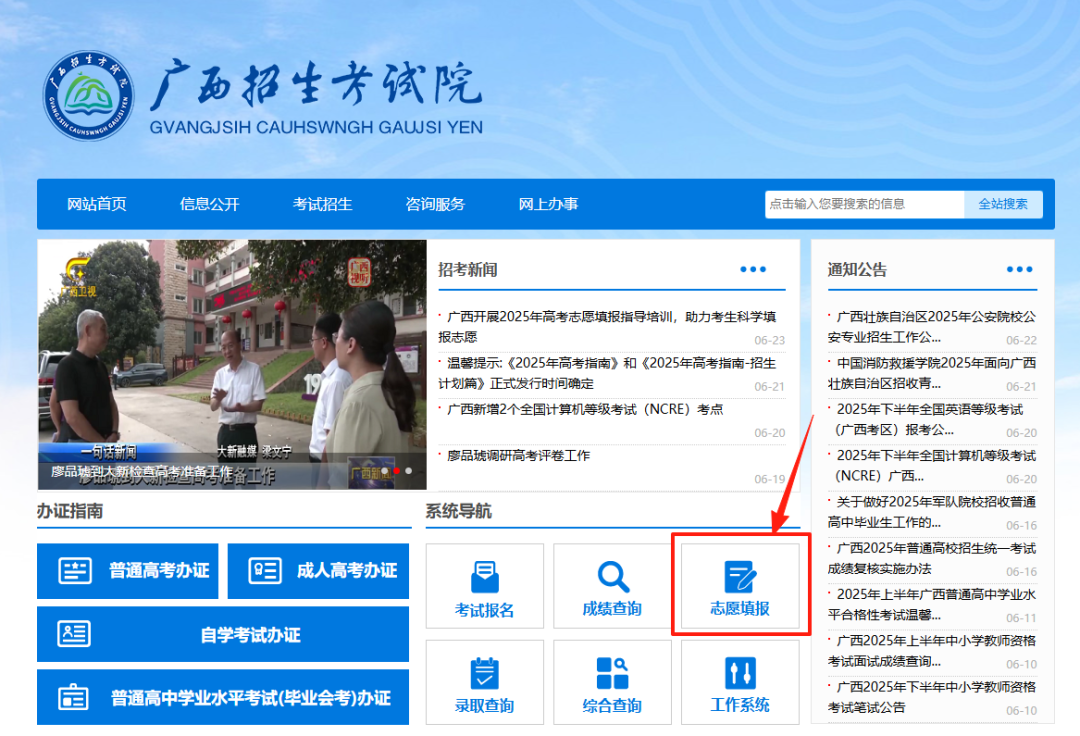Click the 成人高考办证 ID card icon
The height and width of the screenshot is (736, 1080).
point(265,571)
